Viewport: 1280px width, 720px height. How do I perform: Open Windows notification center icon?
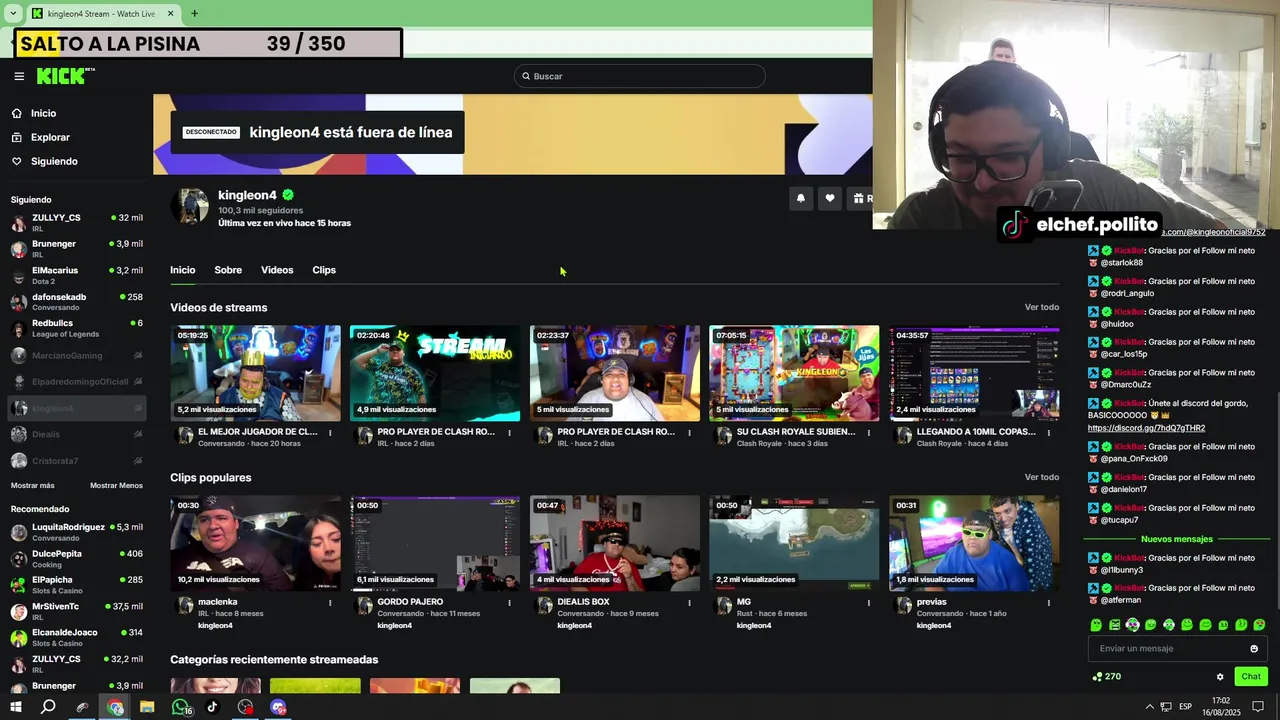tap(1259, 706)
